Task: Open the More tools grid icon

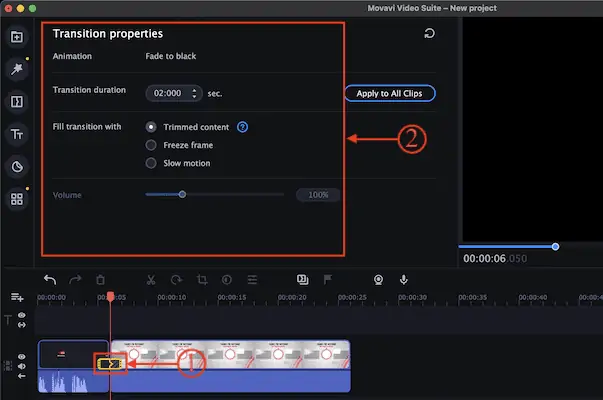Action: click(x=17, y=199)
